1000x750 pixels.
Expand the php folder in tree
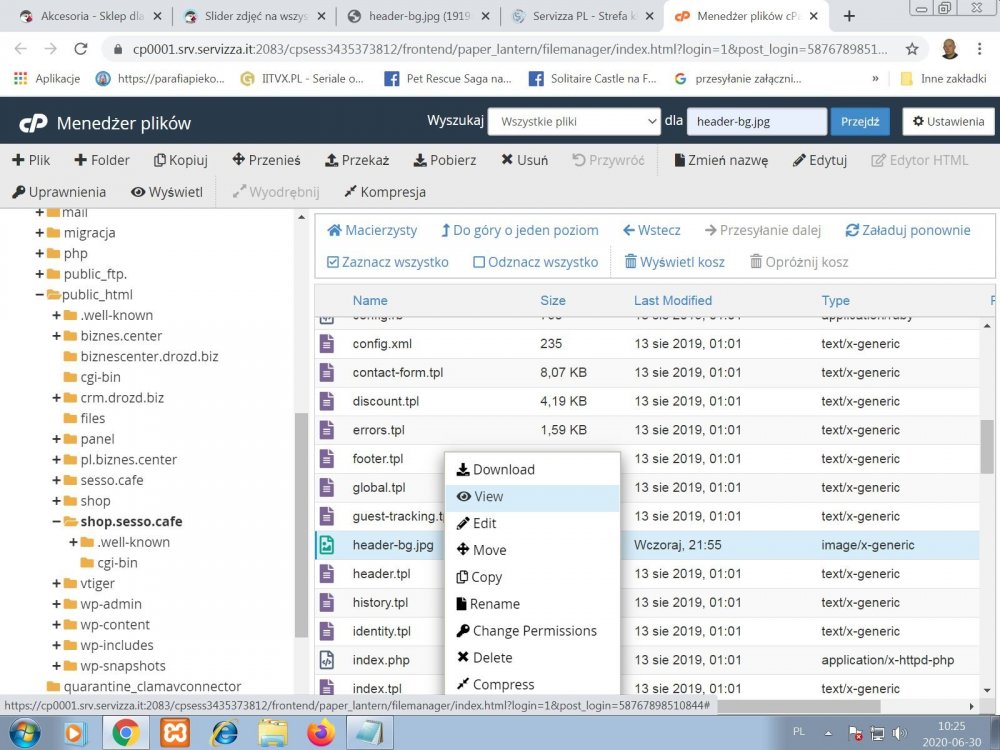coord(40,253)
